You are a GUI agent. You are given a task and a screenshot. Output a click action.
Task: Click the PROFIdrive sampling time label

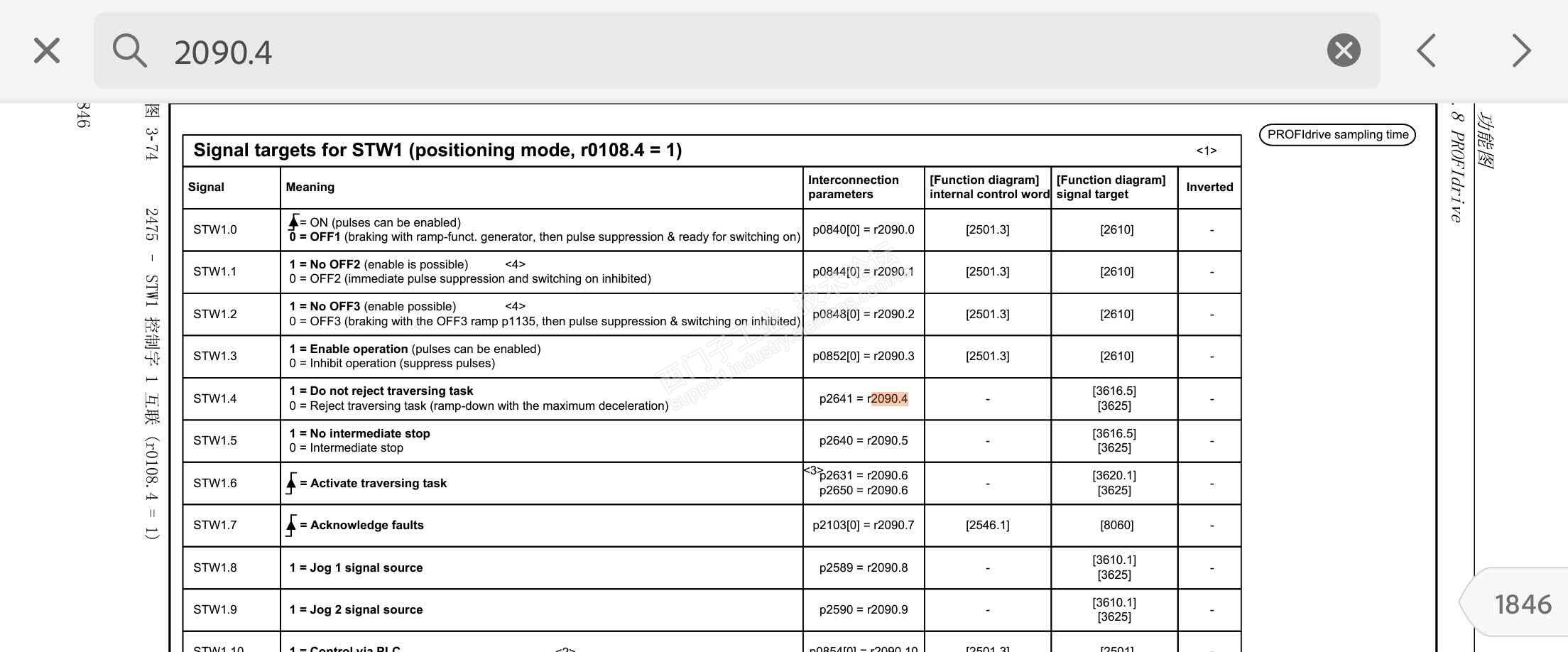(x=1337, y=135)
